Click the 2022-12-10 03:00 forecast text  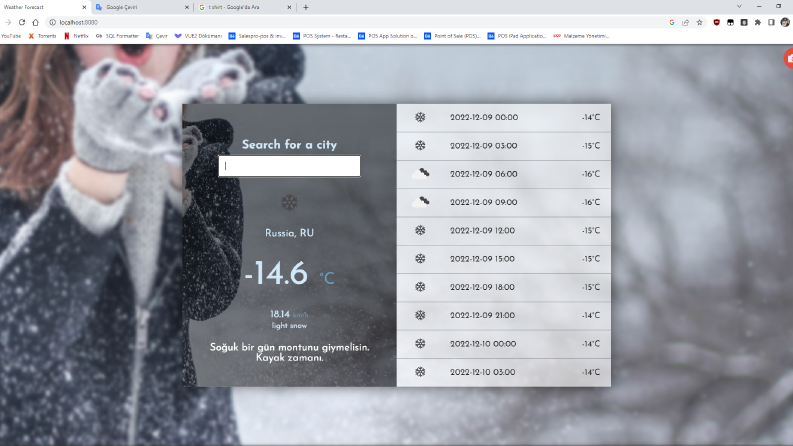pos(482,372)
